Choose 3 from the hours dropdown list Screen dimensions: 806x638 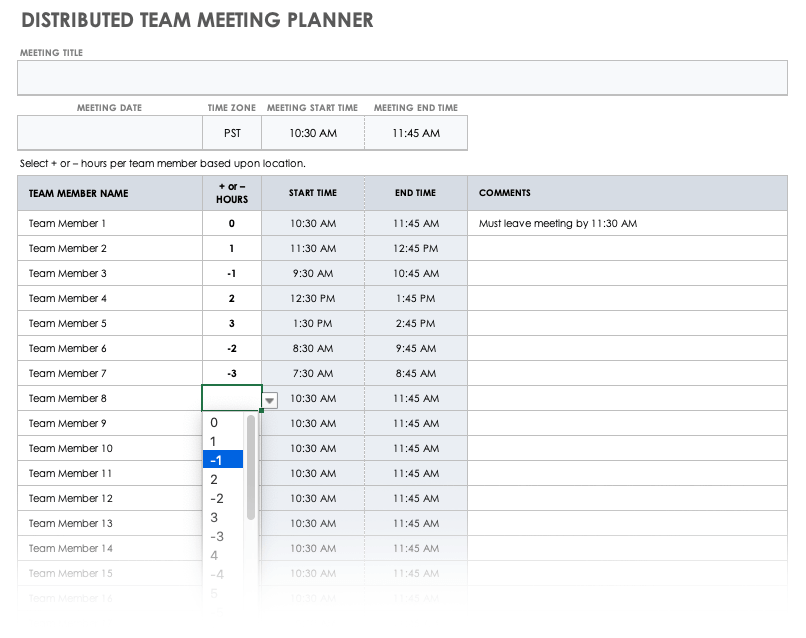(222, 517)
